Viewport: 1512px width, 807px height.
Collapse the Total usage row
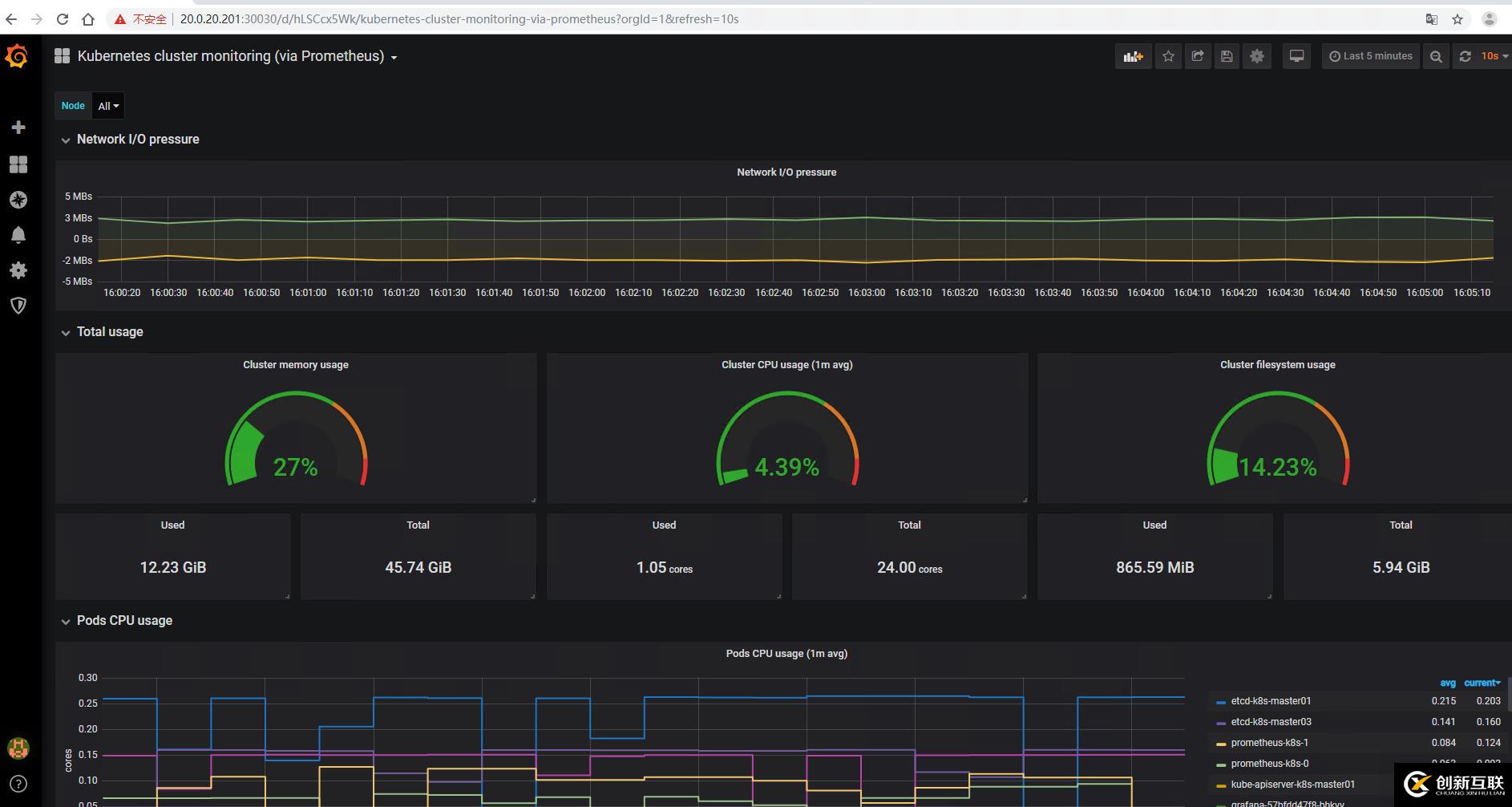tap(110, 332)
